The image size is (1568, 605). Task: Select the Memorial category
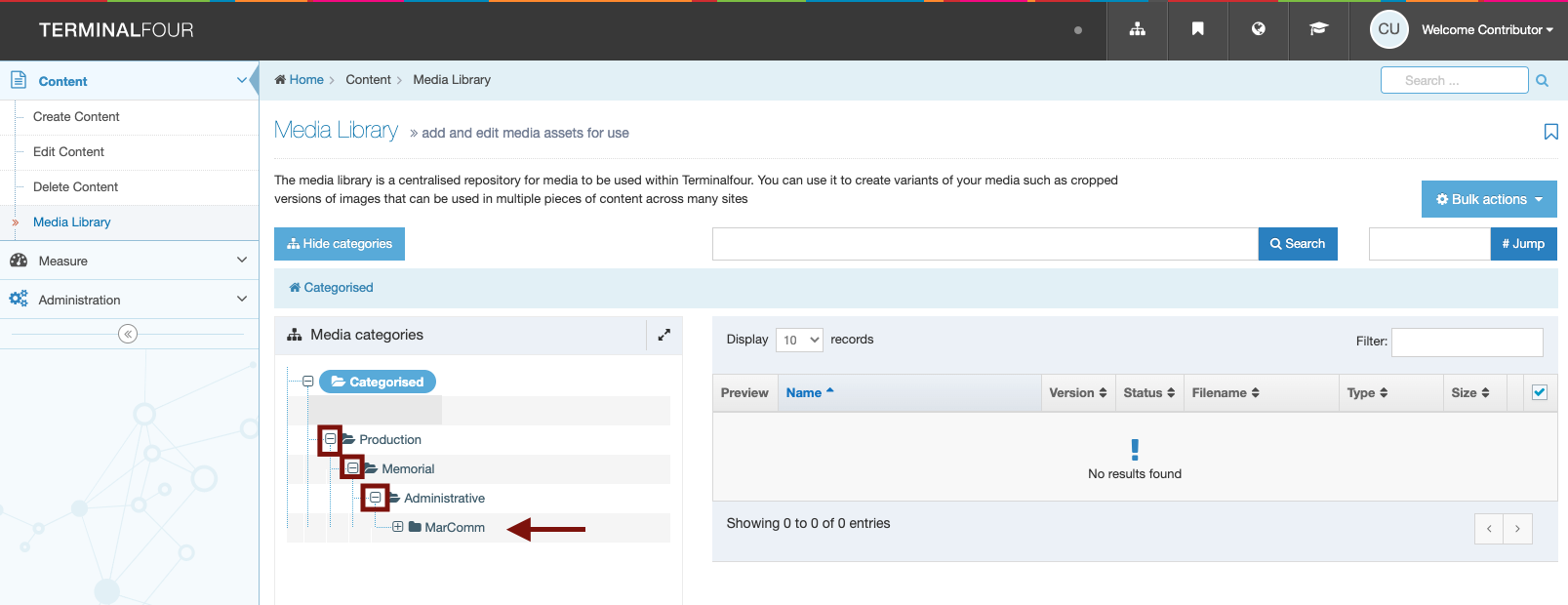[x=408, y=469]
